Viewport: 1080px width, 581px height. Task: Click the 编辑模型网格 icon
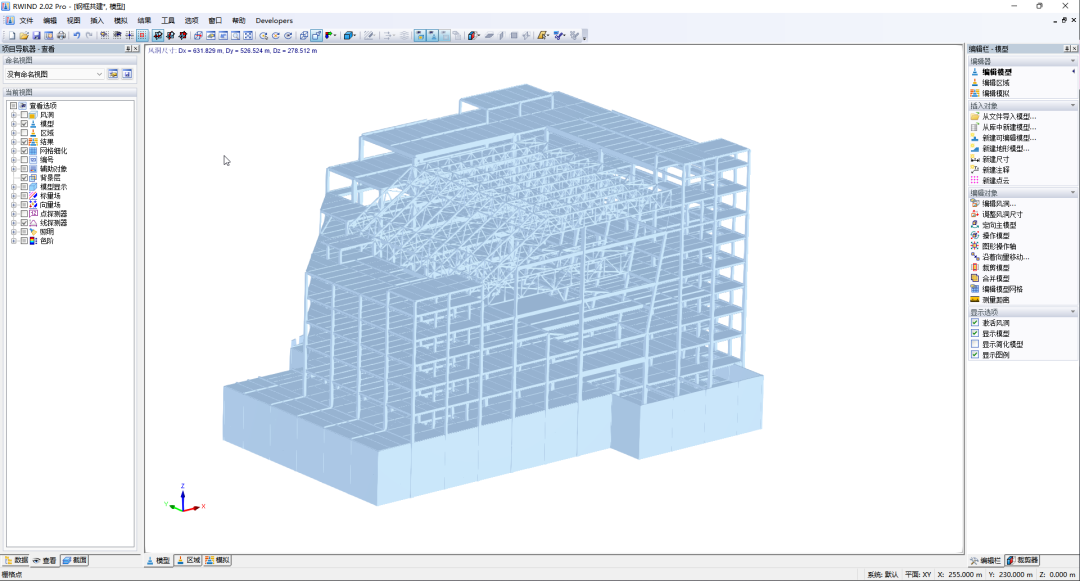975,288
